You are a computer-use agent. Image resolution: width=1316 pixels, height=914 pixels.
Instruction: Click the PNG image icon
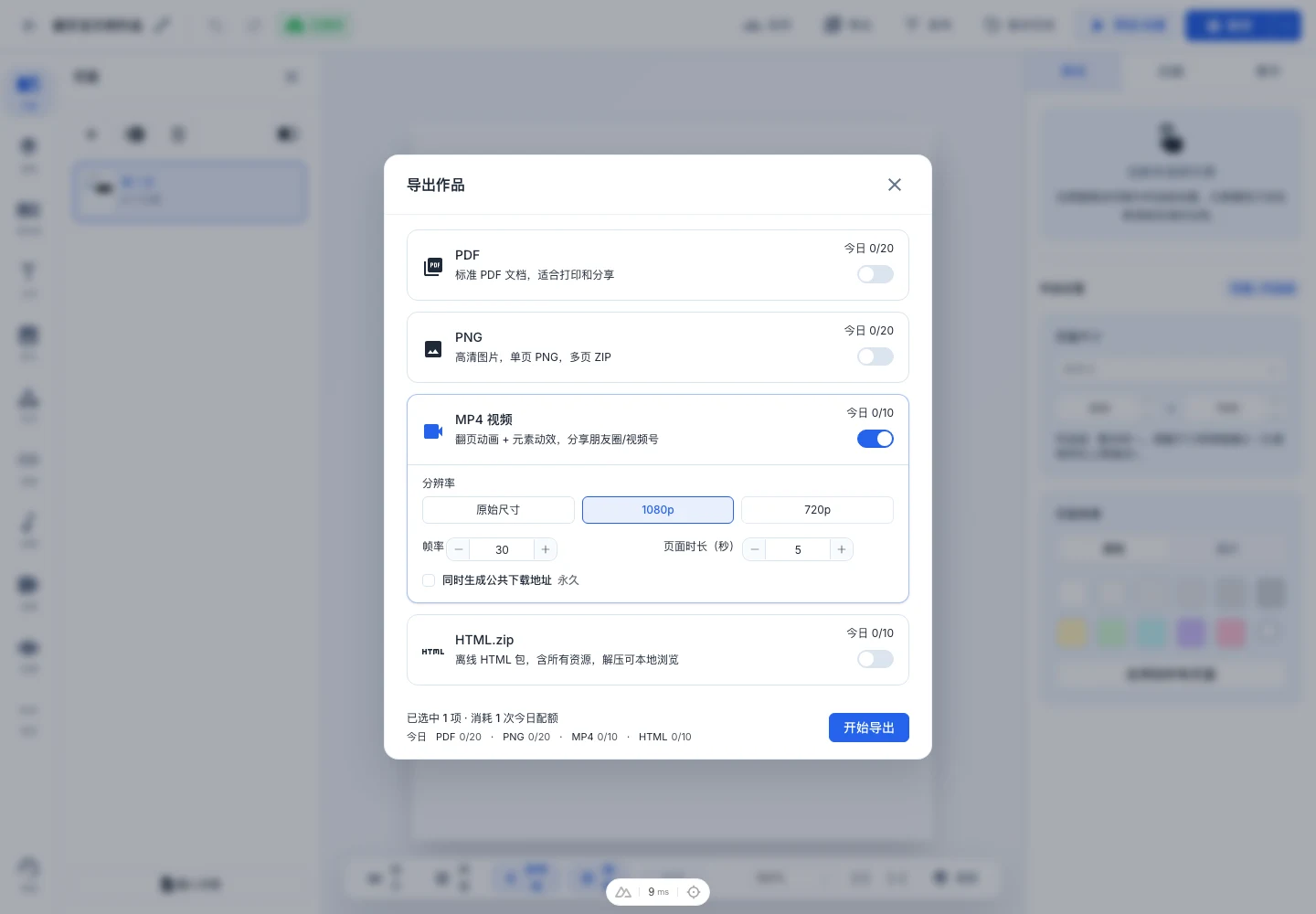click(x=433, y=349)
